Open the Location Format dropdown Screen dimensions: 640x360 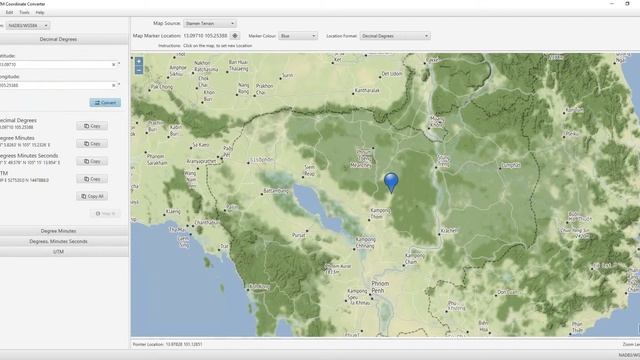pyautogui.click(x=395, y=36)
